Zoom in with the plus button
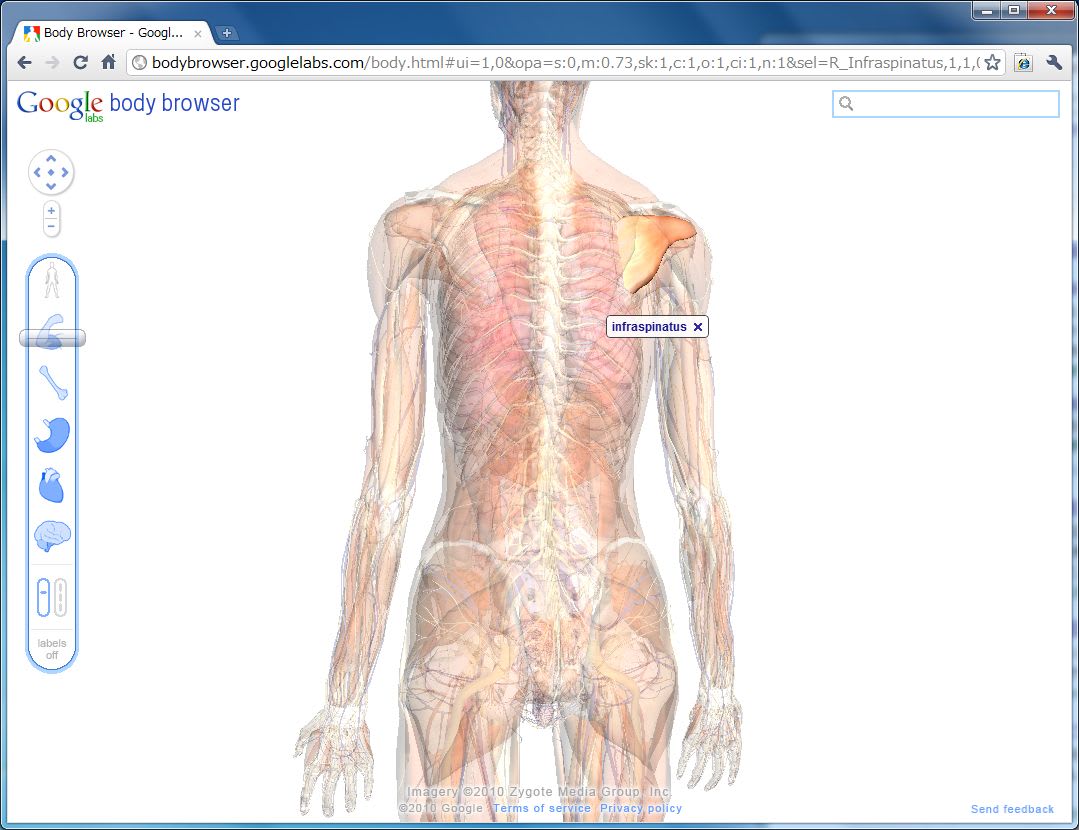Image resolution: width=1079 pixels, height=830 pixels. 51,211
